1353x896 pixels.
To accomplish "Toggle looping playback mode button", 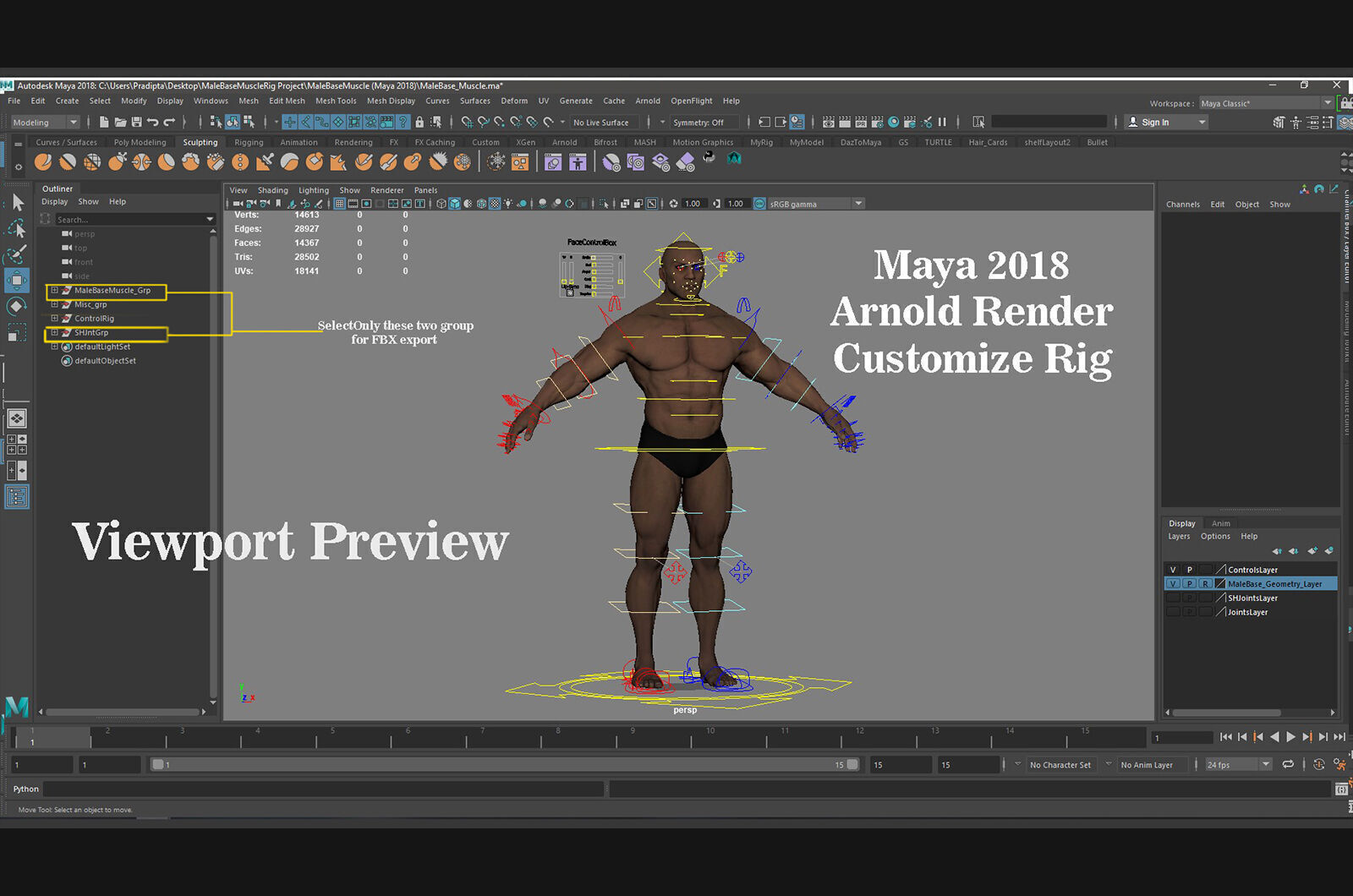I will click(1288, 765).
